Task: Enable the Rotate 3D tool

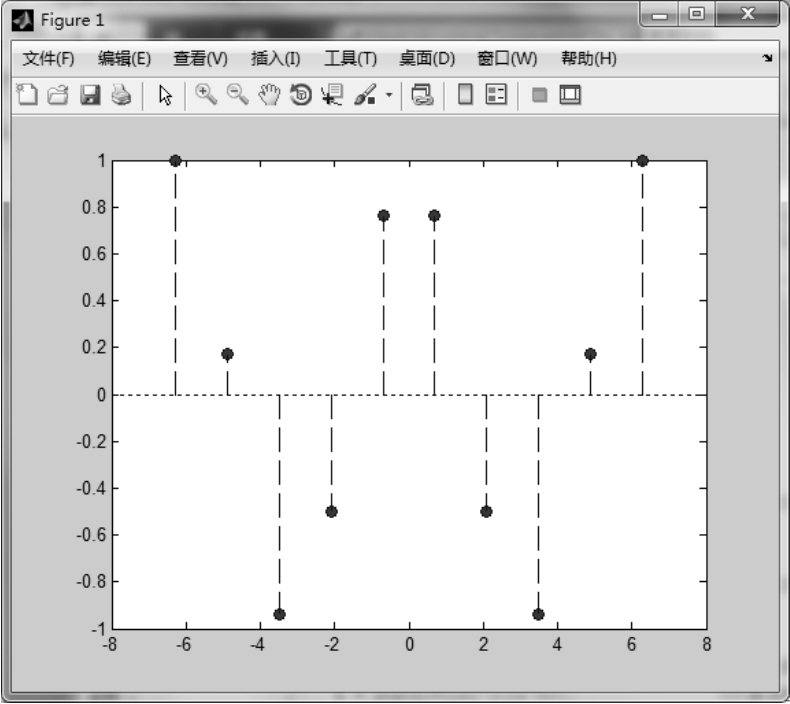Action: pos(300,95)
